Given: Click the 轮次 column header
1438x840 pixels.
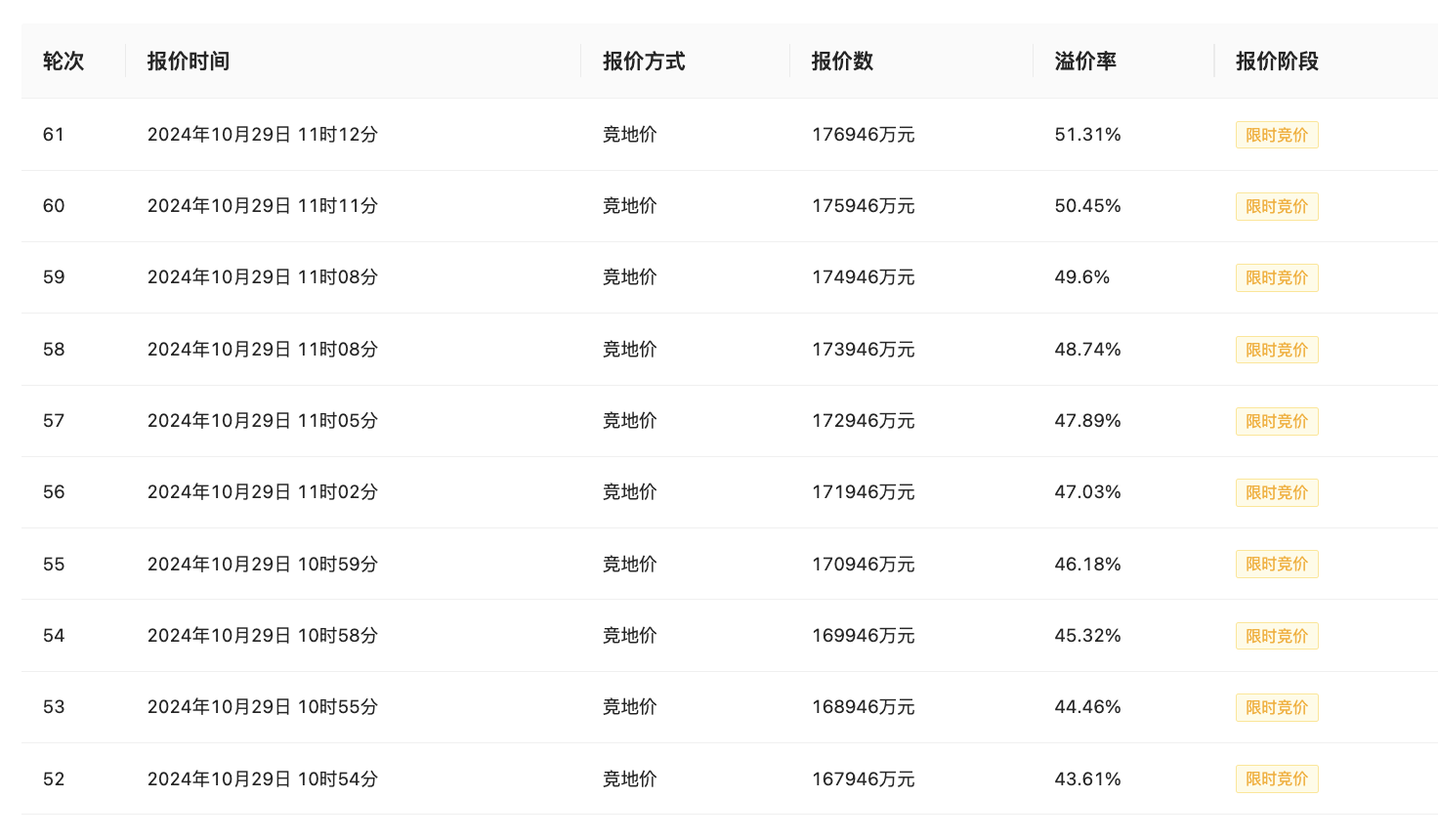Looking at the screenshot, I should 63,62.
